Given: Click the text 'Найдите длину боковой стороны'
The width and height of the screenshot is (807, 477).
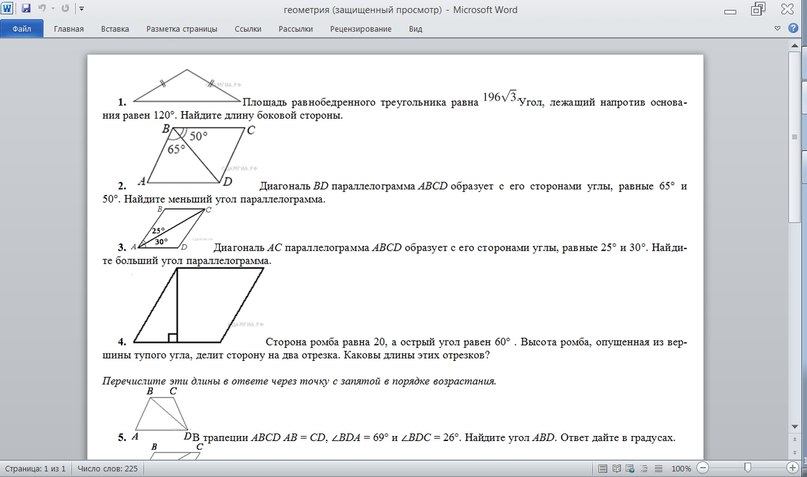Looking at the screenshot, I should (x=261, y=115).
